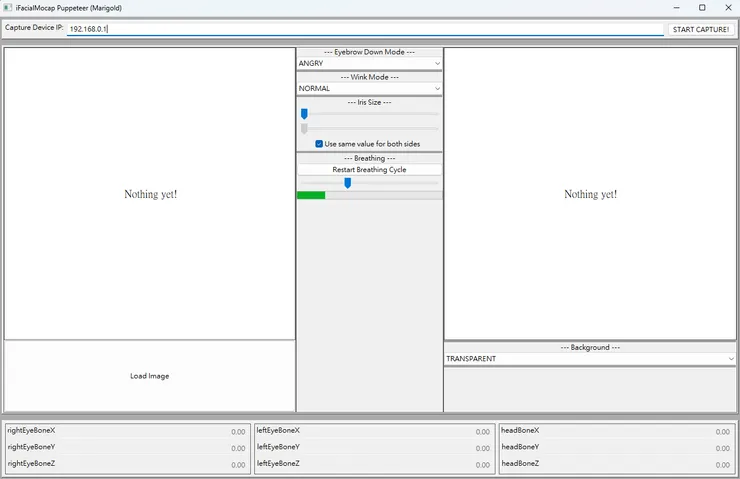Click Restart Breathing Cycle button

coord(369,169)
